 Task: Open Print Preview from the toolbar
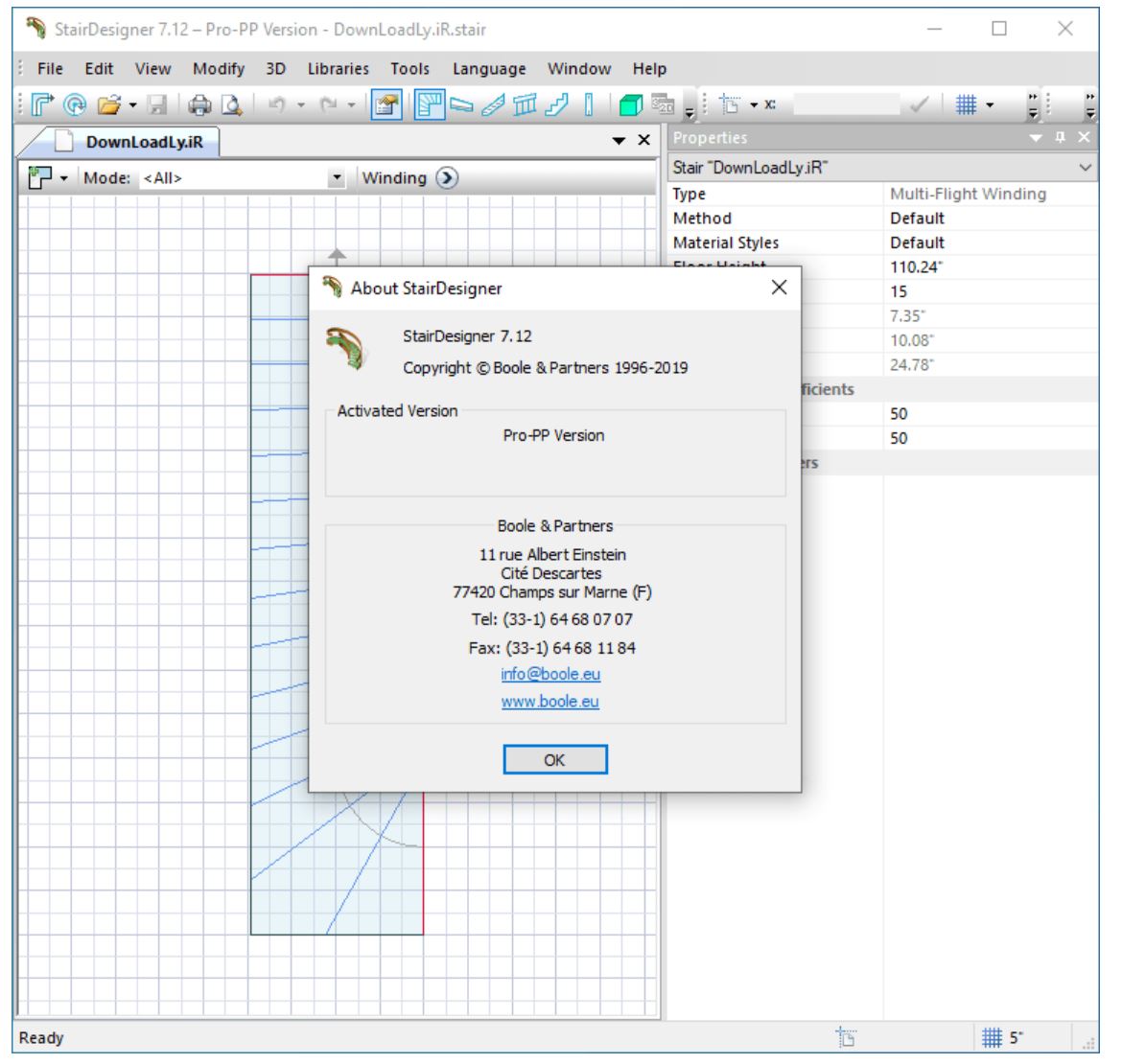coord(231,104)
